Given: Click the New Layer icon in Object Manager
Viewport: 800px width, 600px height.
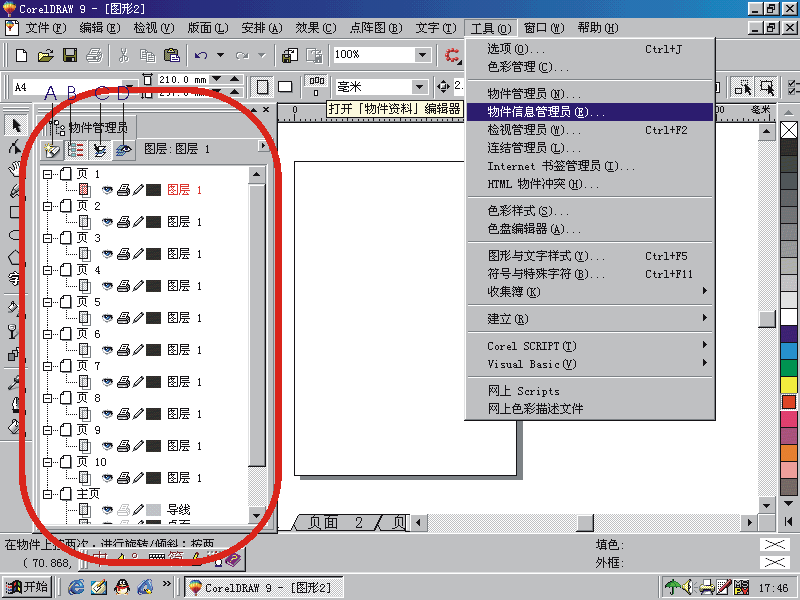Looking at the screenshot, I should click(x=52, y=149).
